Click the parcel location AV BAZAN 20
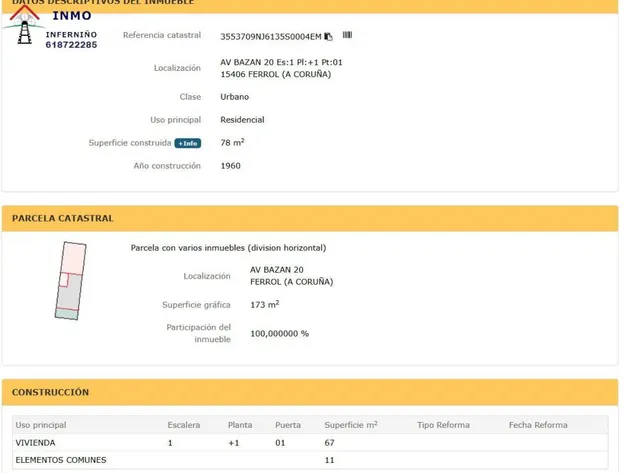640x473 pixels. tap(277, 270)
